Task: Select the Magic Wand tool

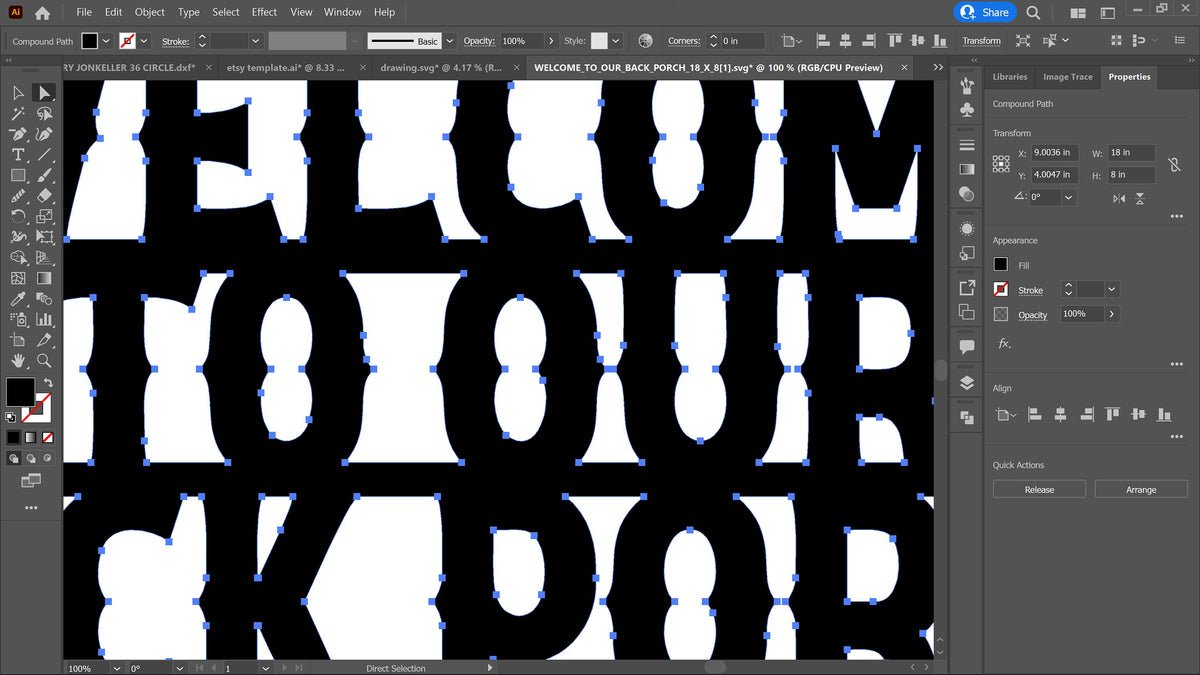Action: tap(18, 114)
